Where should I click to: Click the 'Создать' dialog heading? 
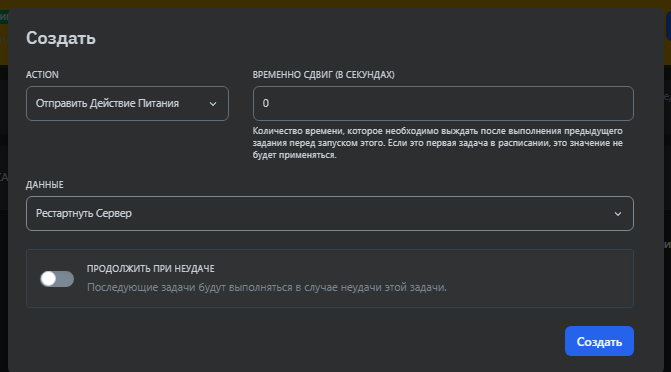(x=61, y=38)
